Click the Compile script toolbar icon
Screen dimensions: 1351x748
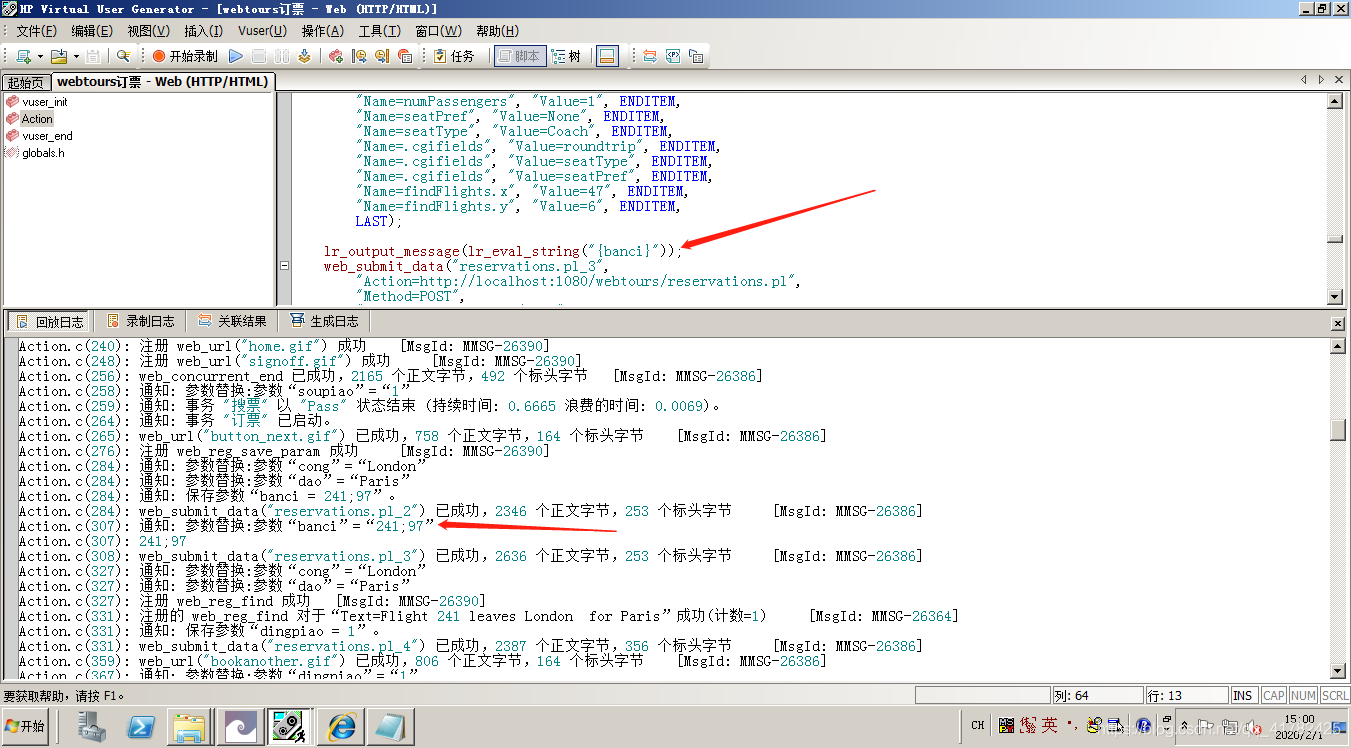303,56
